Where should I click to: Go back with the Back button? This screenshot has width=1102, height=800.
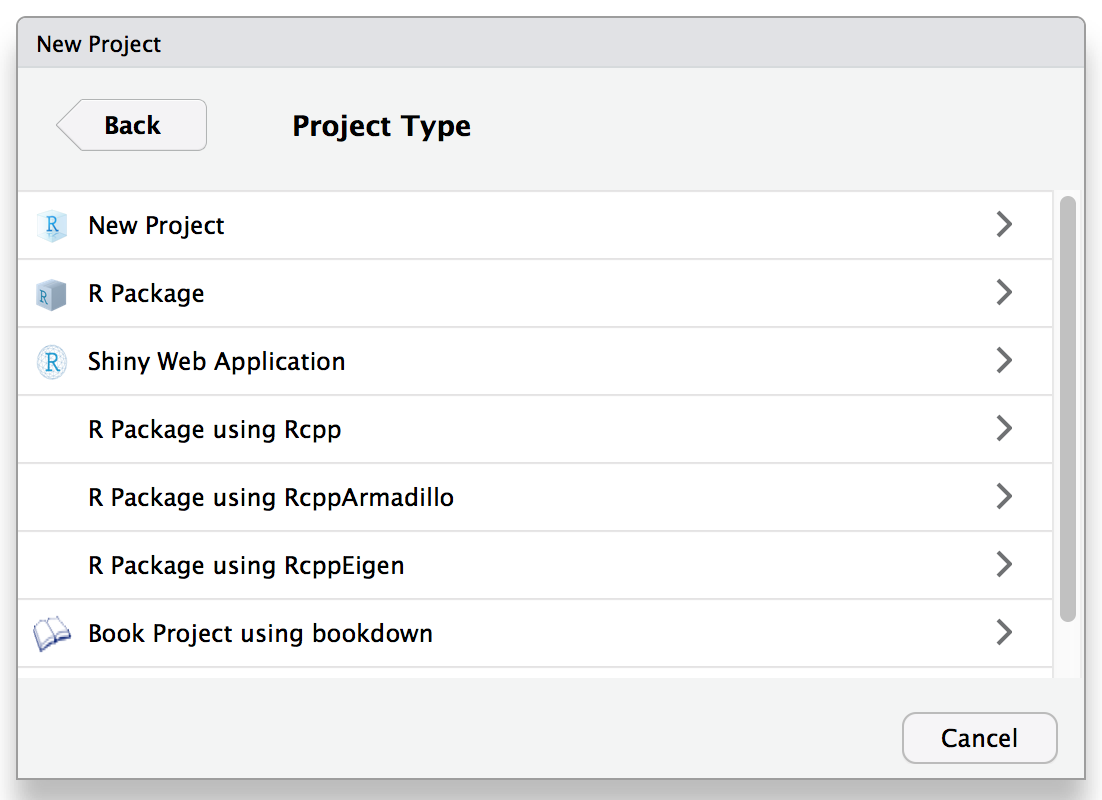[x=131, y=125]
